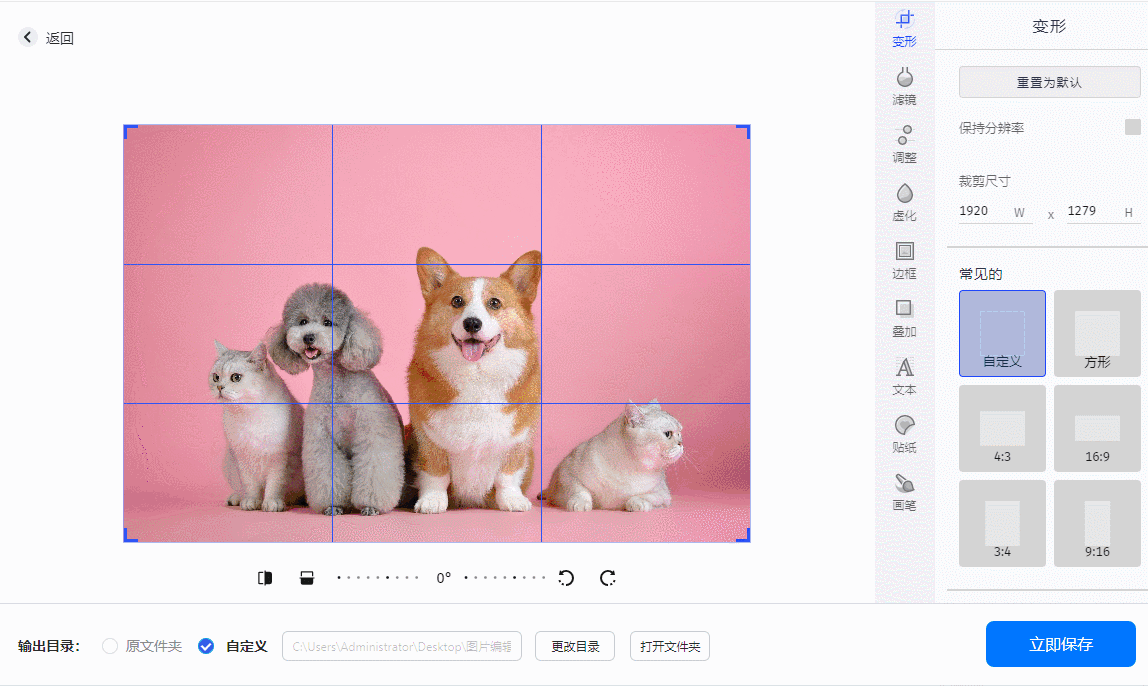This screenshot has height=686, width=1148.
Task: Select the 文本 text tool
Action: pos(904,376)
